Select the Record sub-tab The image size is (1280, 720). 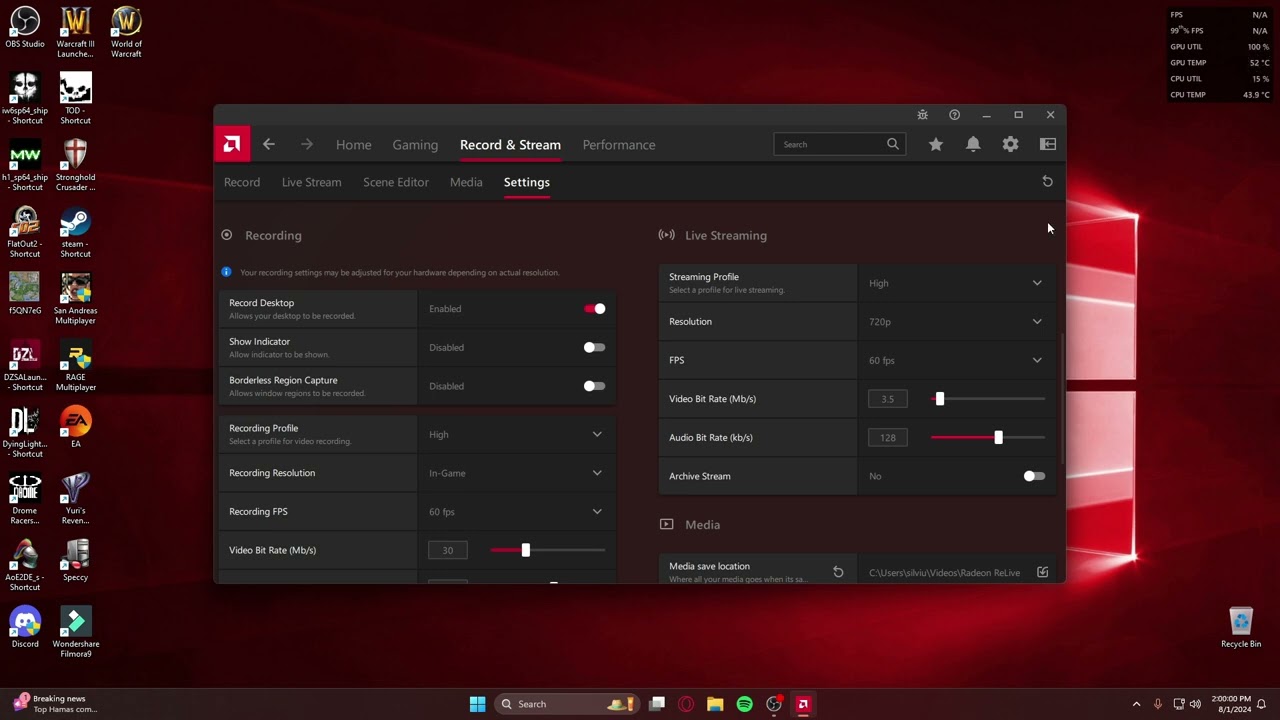click(x=242, y=182)
